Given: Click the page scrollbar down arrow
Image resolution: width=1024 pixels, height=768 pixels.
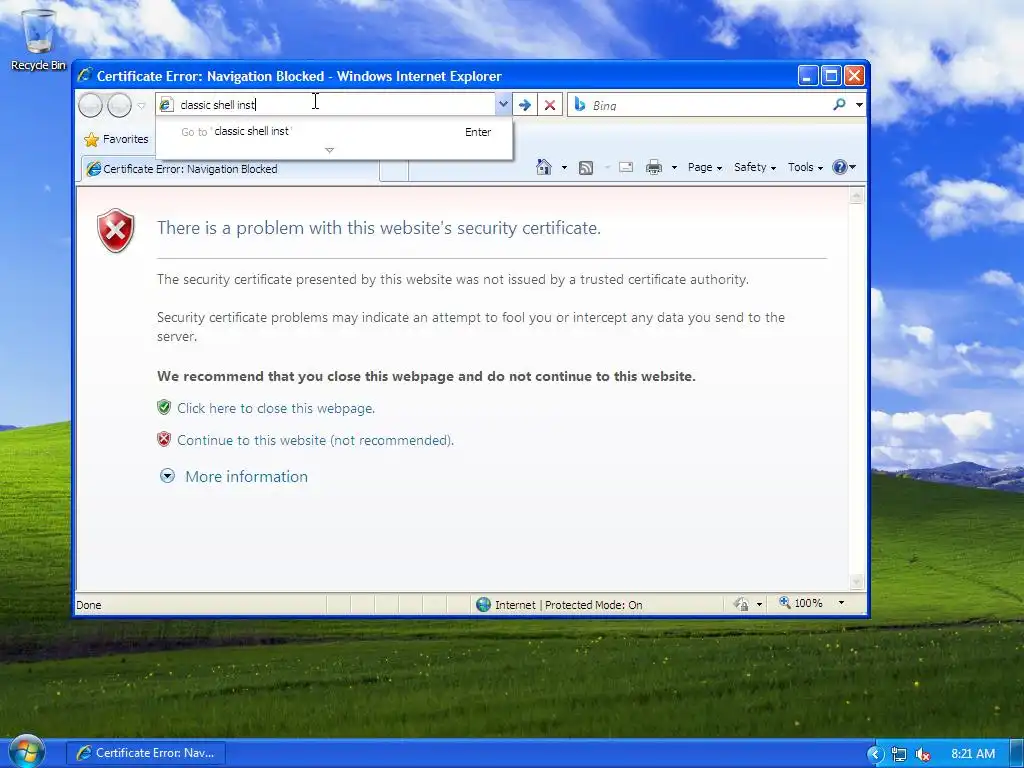Looking at the screenshot, I should coord(856,581).
